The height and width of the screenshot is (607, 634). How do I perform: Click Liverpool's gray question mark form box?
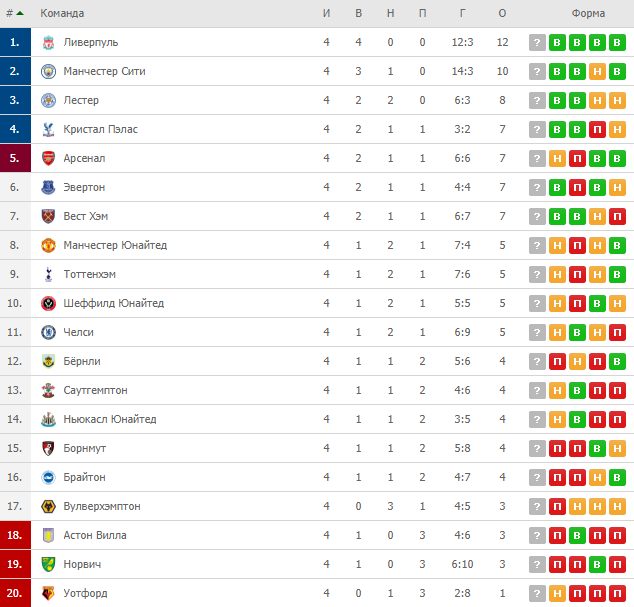point(538,42)
